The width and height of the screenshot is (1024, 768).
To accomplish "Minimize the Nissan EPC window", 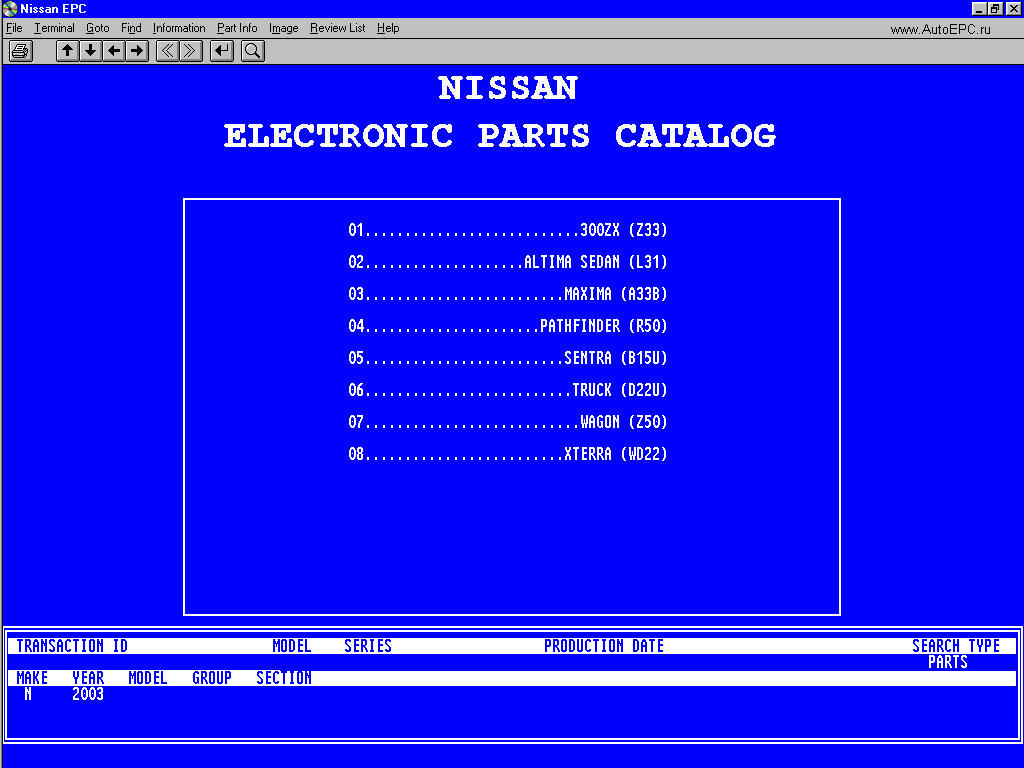I will [978, 8].
